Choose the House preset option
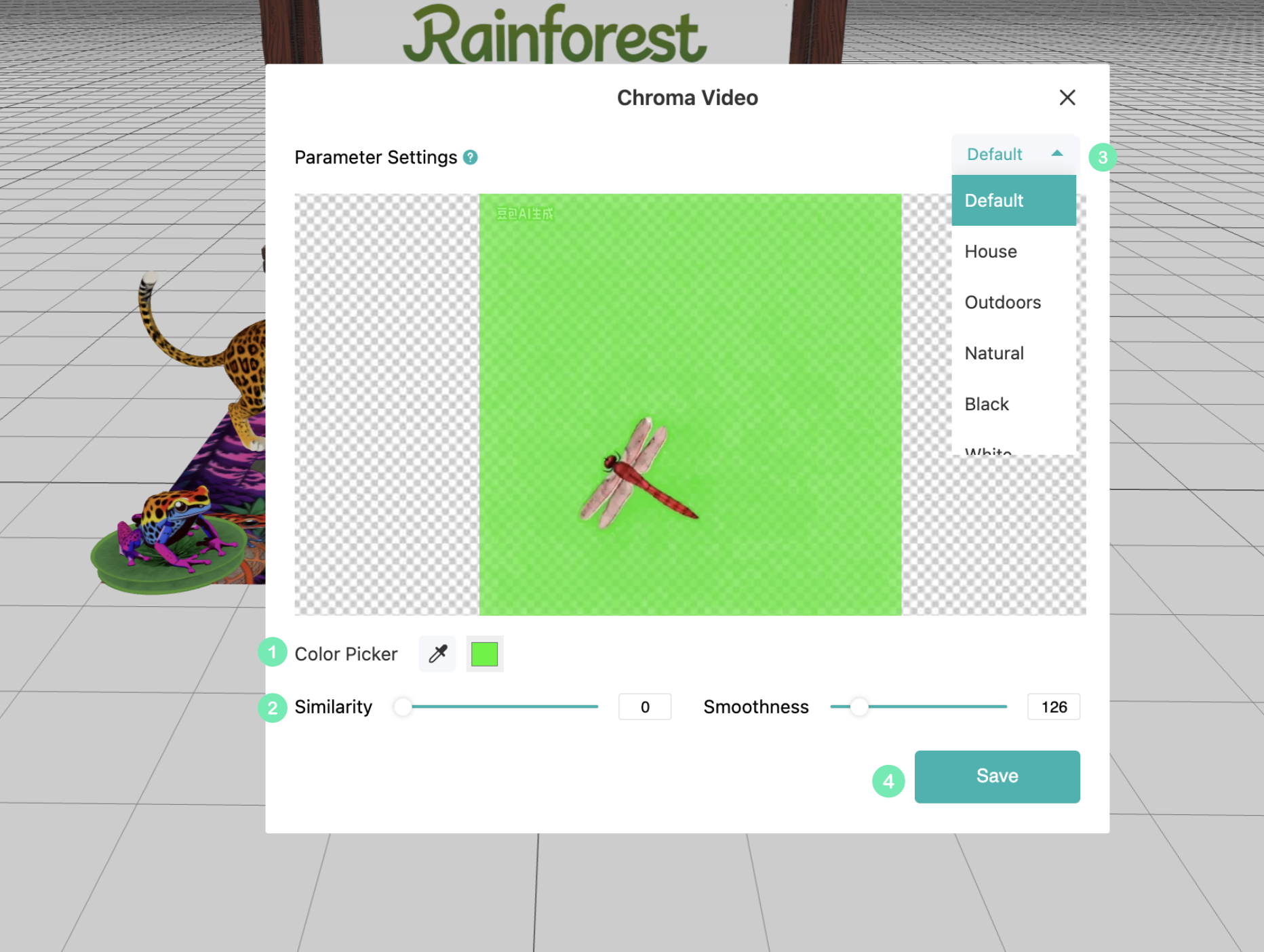The width and height of the screenshot is (1264, 952). [x=1014, y=252]
